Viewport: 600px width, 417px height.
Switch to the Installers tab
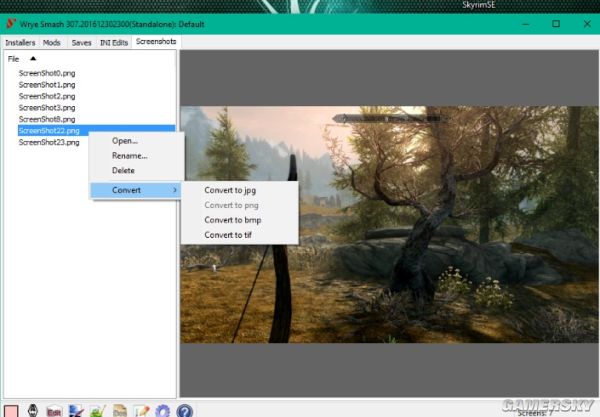(20, 43)
